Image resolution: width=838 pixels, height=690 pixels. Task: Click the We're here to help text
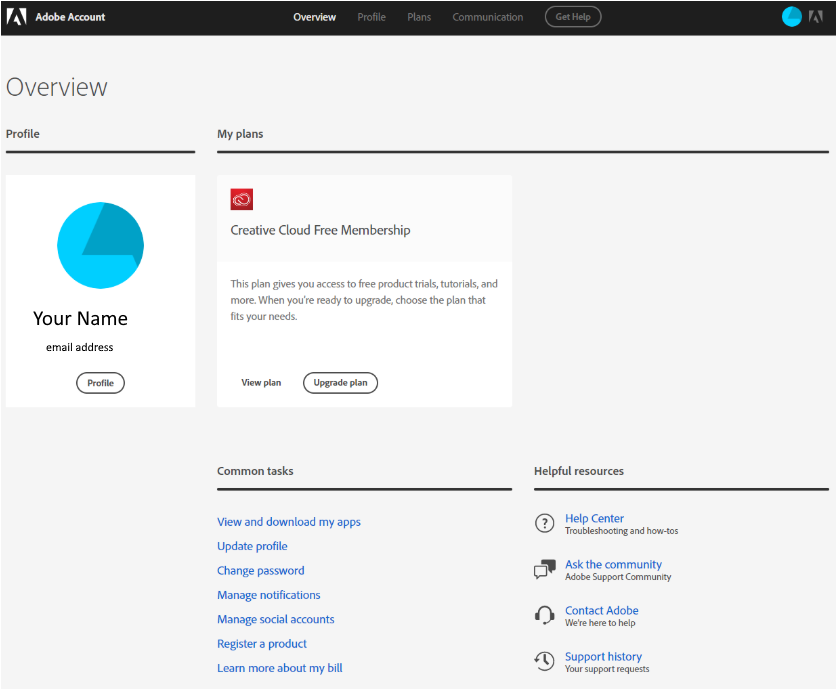pos(600,623)
